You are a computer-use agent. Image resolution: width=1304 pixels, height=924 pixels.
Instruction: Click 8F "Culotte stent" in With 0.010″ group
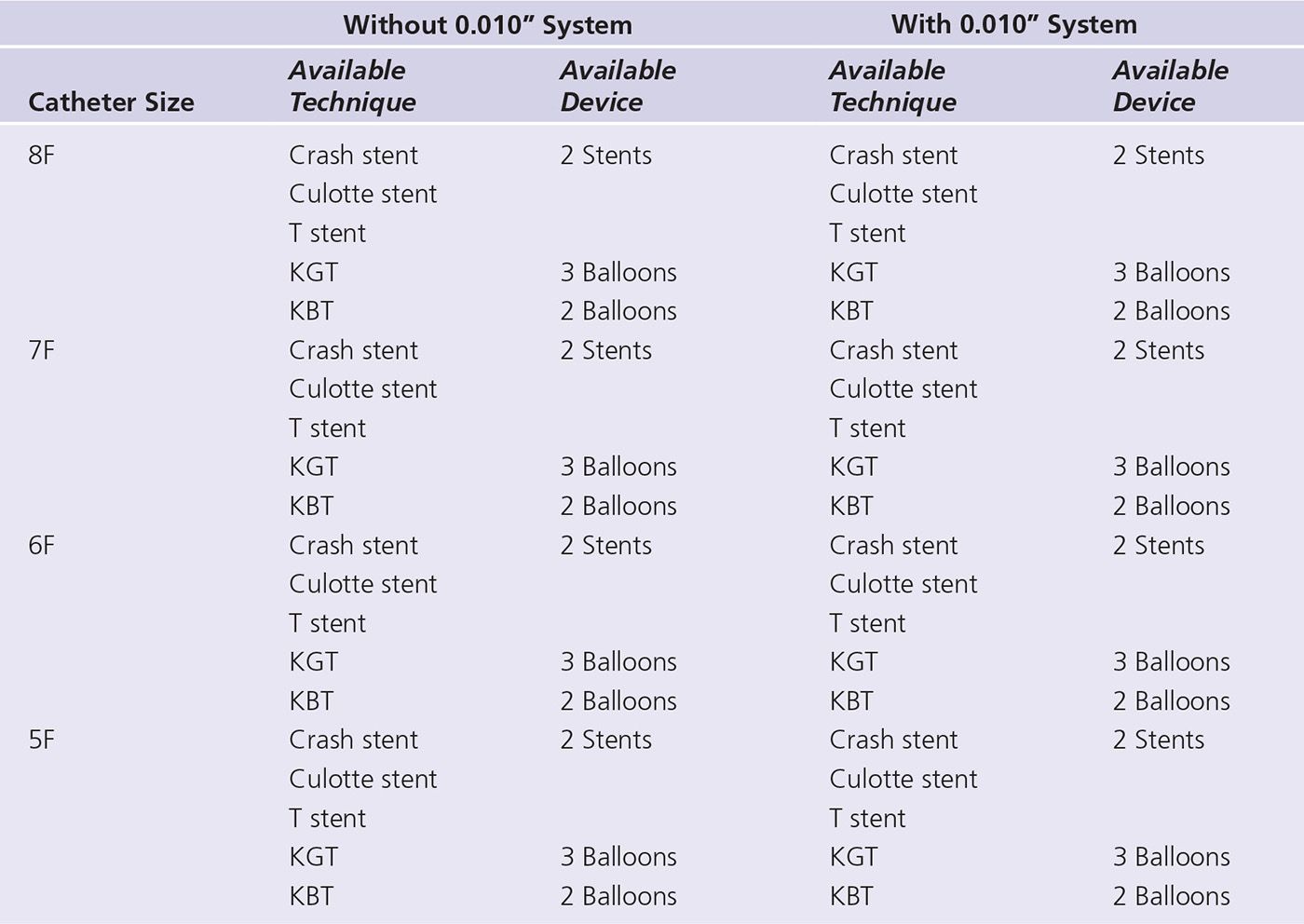point(903,194)
